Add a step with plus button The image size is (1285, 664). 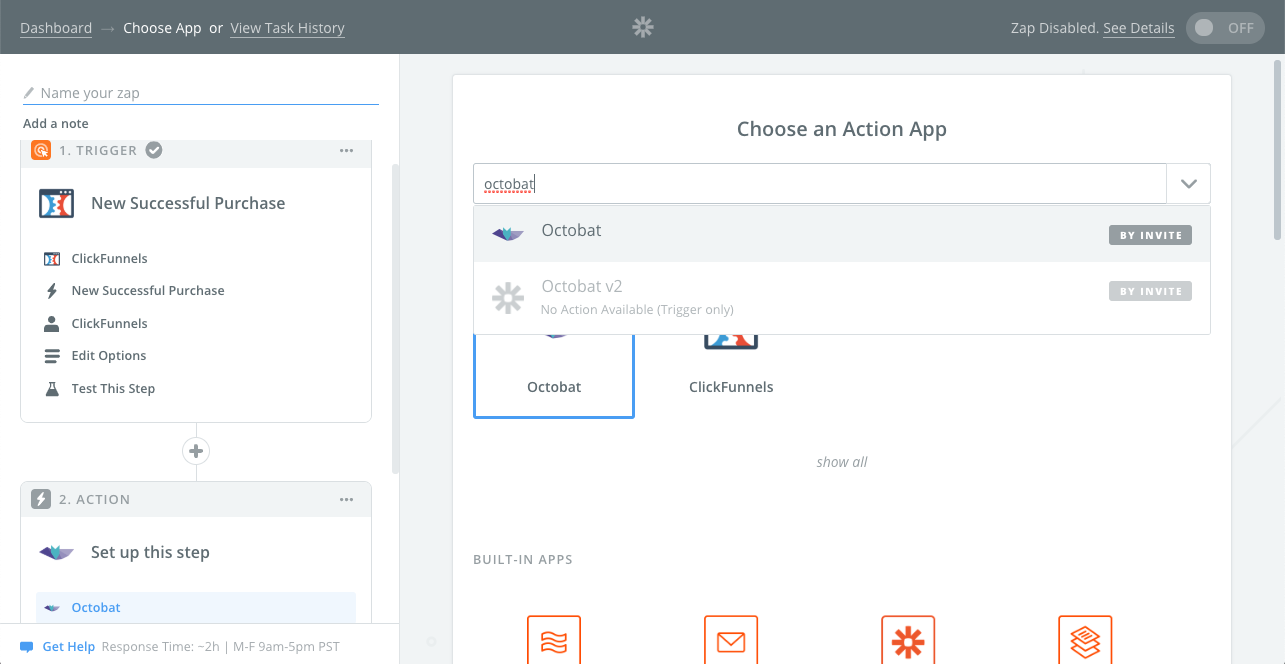coord(196,451)
